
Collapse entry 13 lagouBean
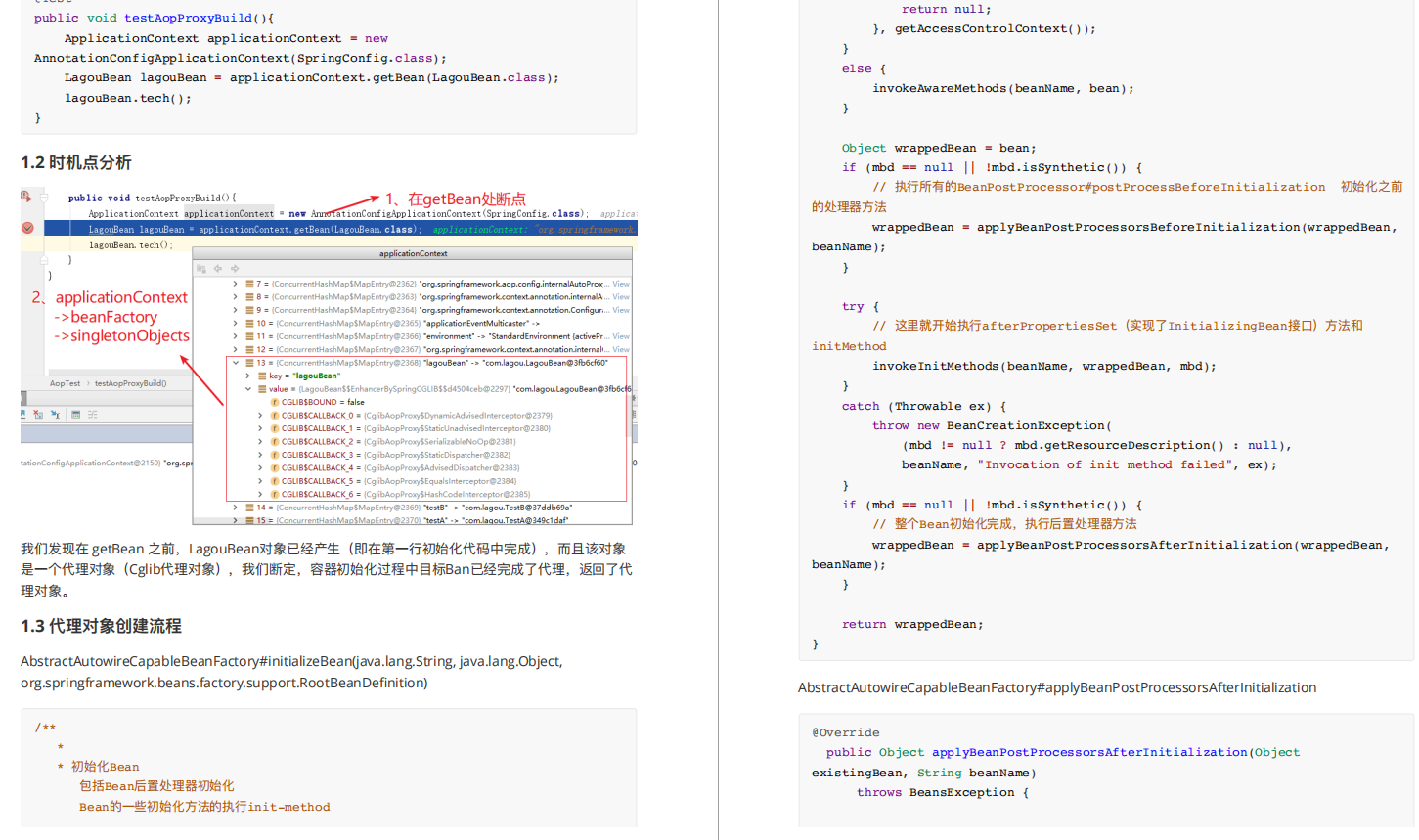(x=236, y=363)
